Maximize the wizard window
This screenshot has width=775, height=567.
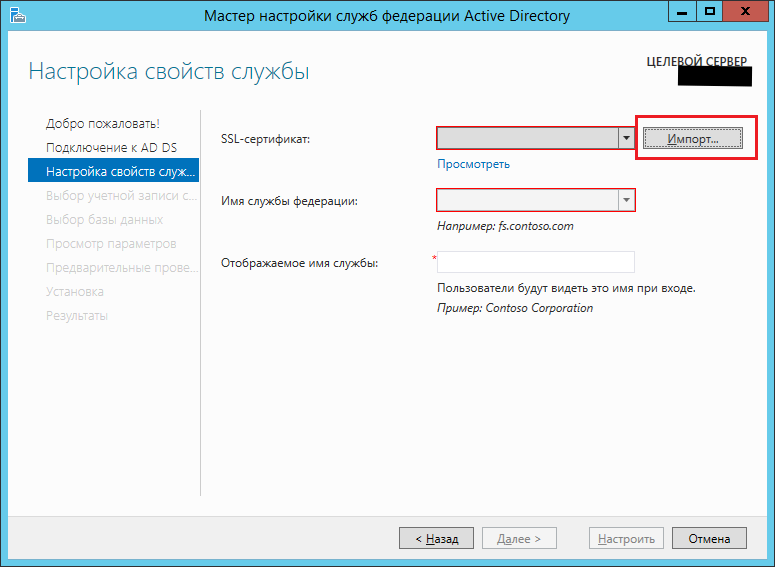click(x=710, y=13)
